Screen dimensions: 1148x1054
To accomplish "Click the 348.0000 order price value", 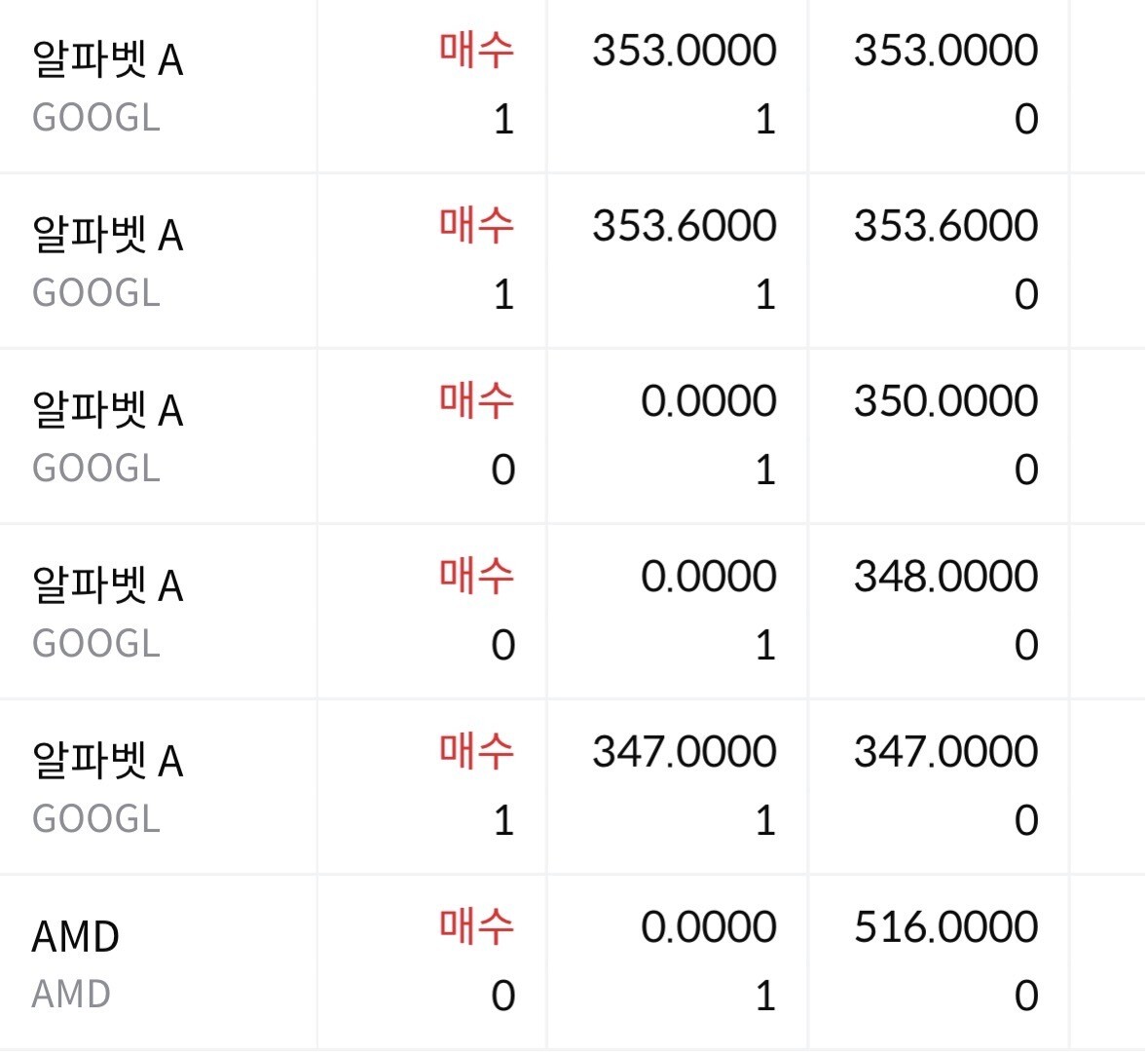I will click(x=945, y=577).
